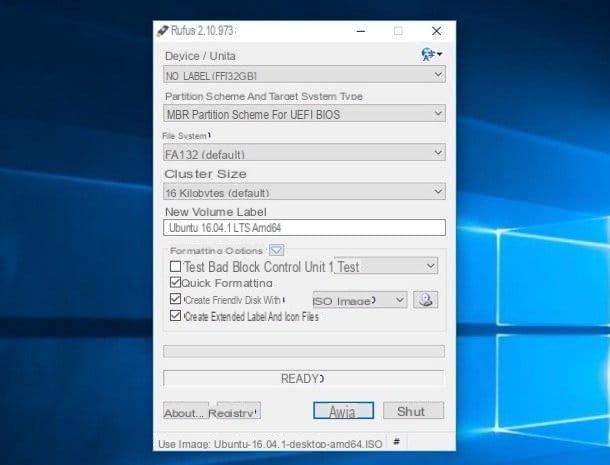Image resolution: width=610 pixels, height=465 pixels.
Task: Open the Cluster Size dropdown
Action: coord(304,191)
